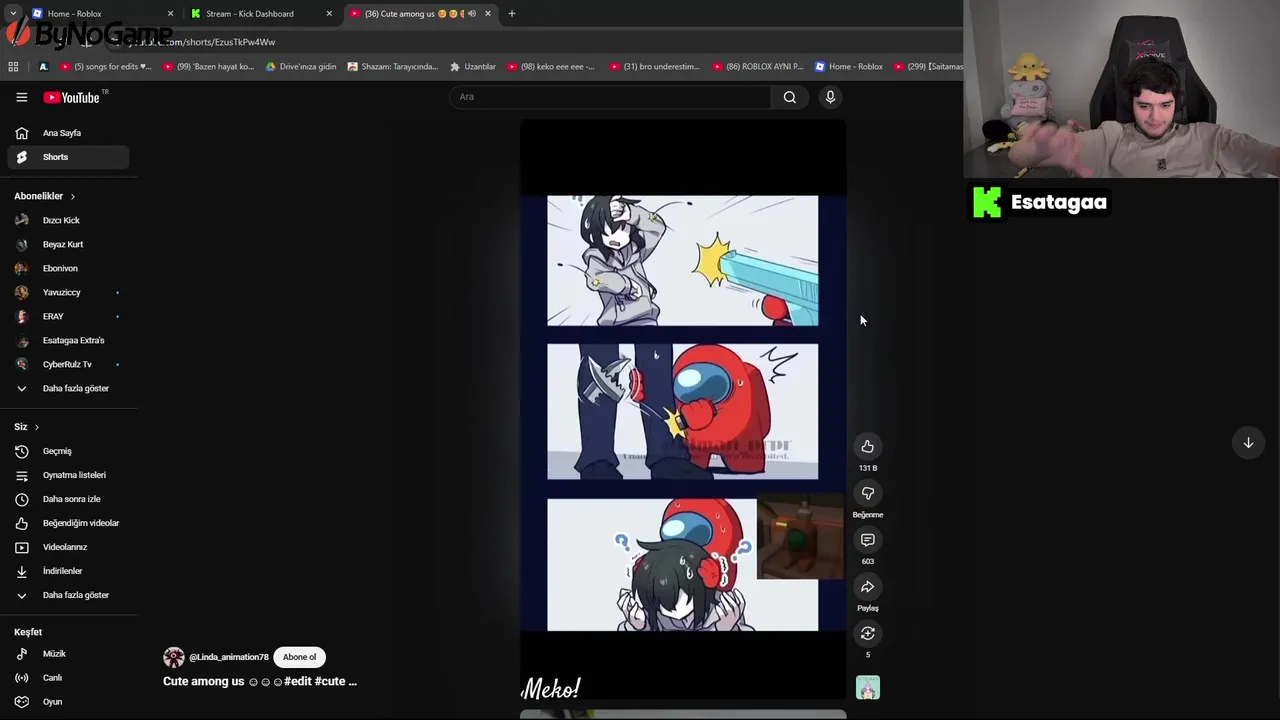
Task: Expand the Siz list's Daha fazla göster
Action: point(68,595)
